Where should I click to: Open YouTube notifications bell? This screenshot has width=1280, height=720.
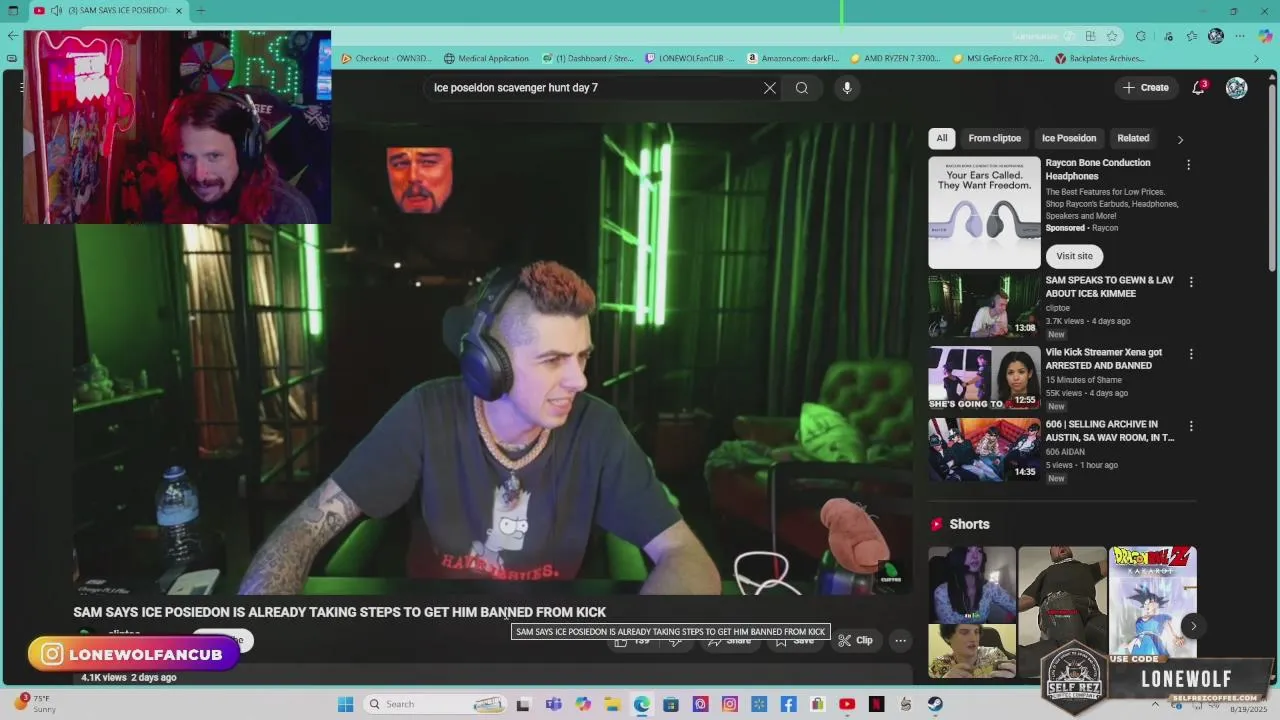(1198, 88)
